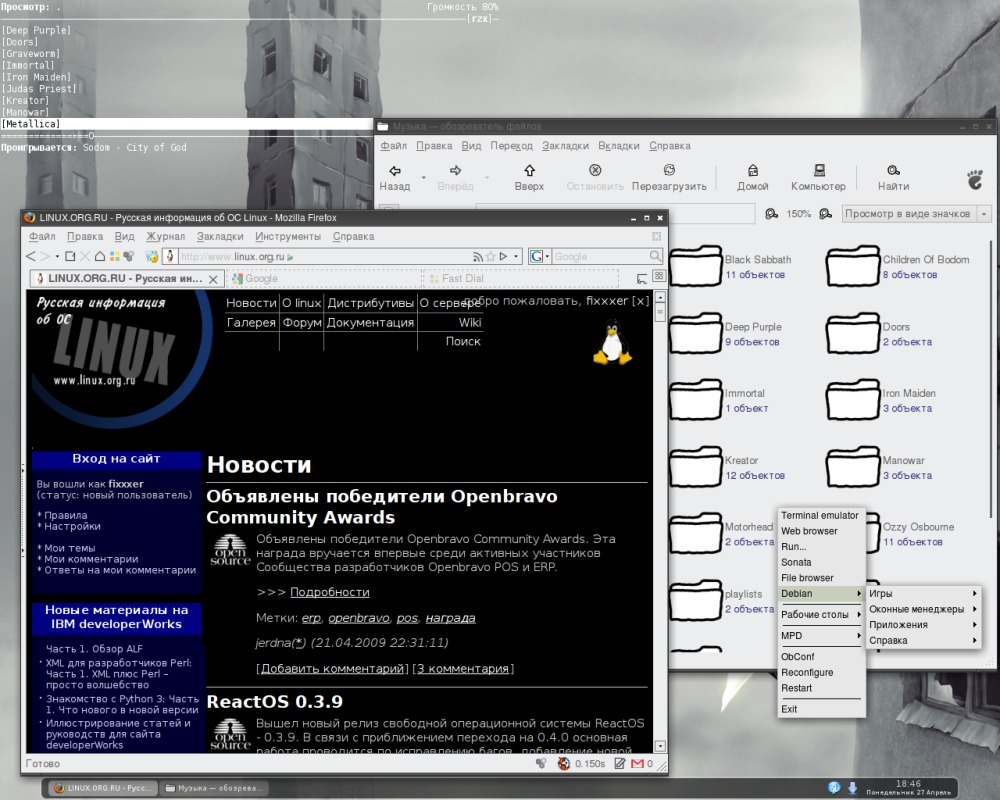Screen dimensions: 1000x800
Task: Click the blue download arrow tray icon
Action: point(853,788)
